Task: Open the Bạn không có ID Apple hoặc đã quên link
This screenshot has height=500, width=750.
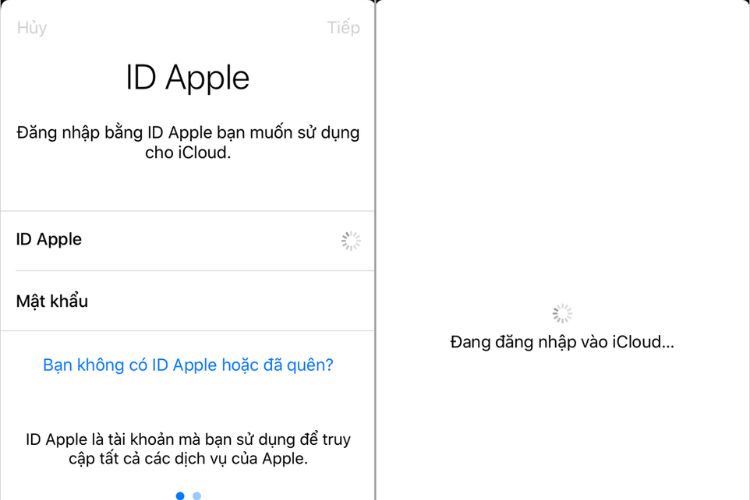Action: point(188,365)
